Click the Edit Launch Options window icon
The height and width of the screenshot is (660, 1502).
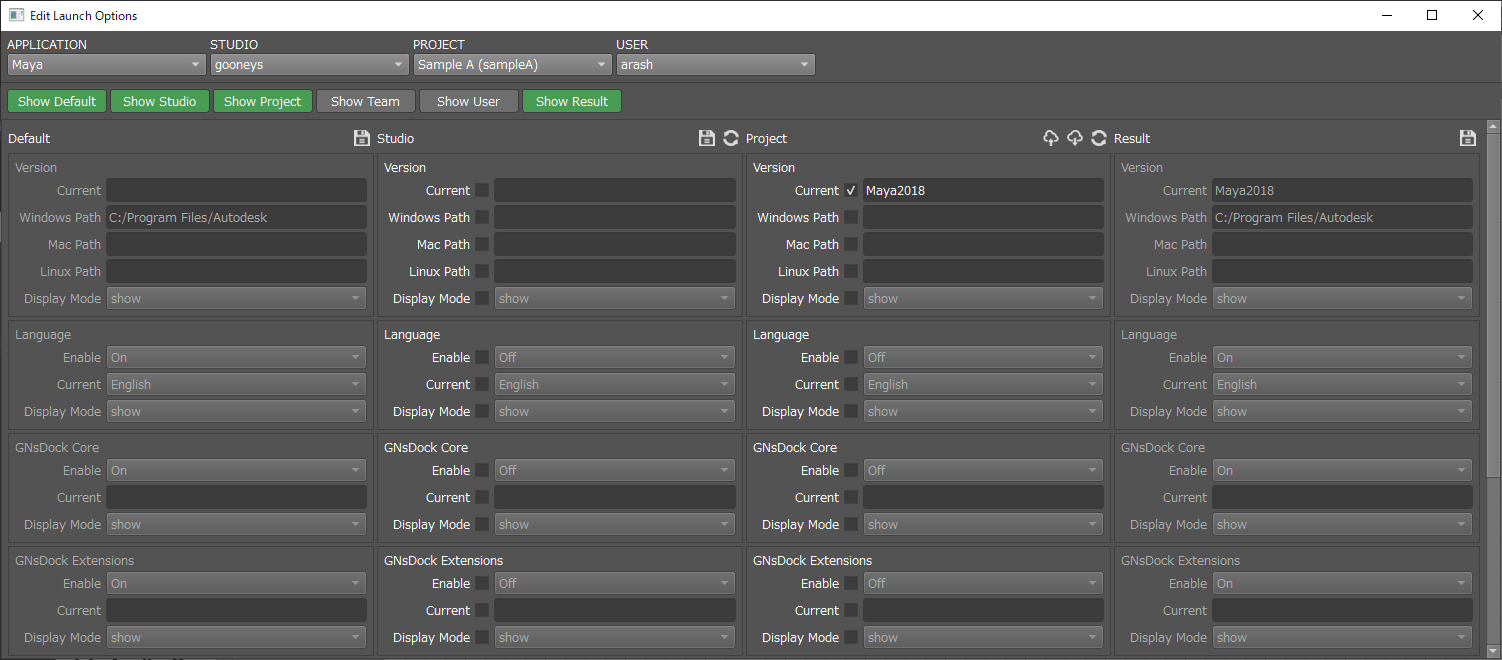click(x=16, y=15)
